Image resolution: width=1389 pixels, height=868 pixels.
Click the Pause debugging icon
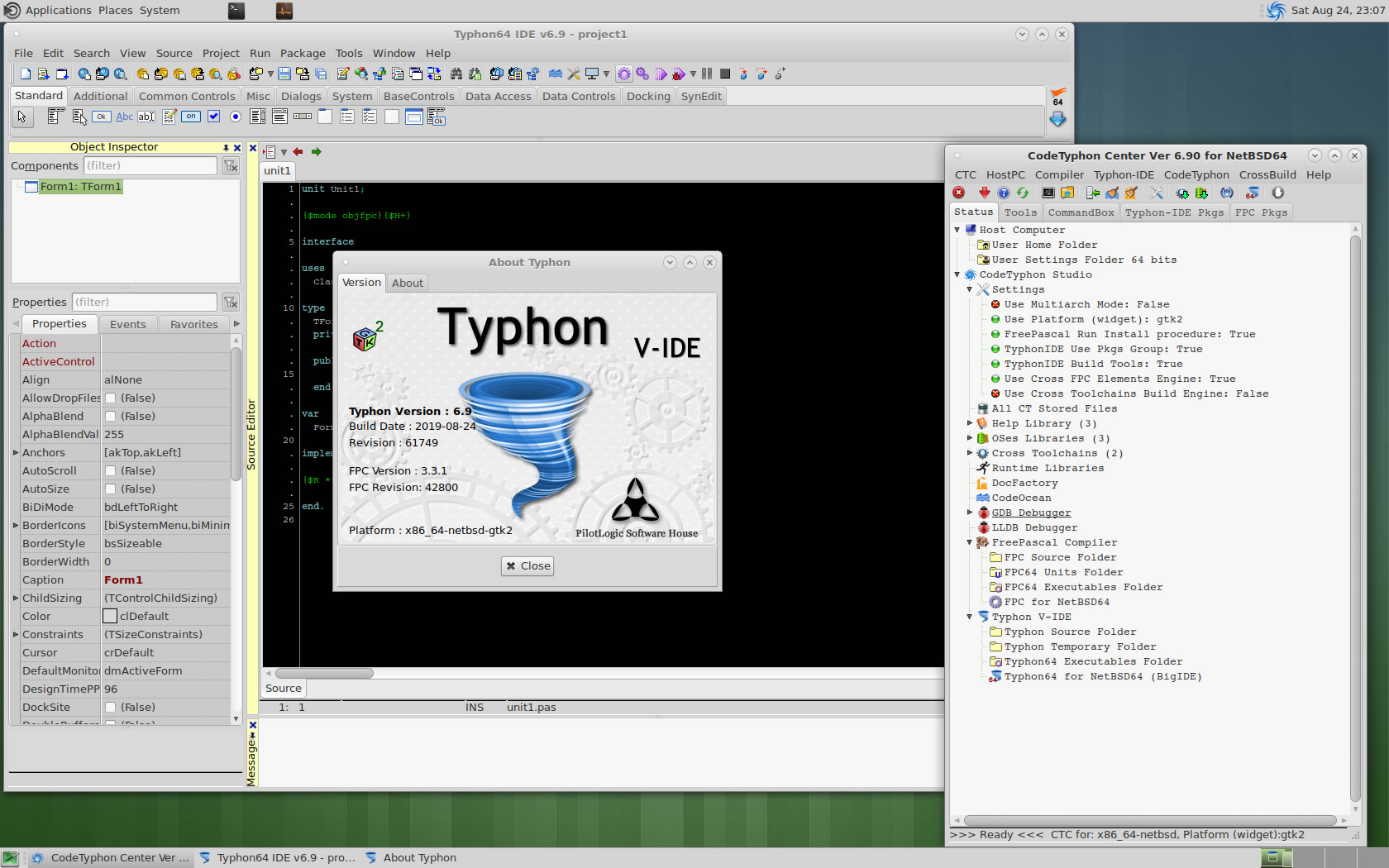[707, 74]
